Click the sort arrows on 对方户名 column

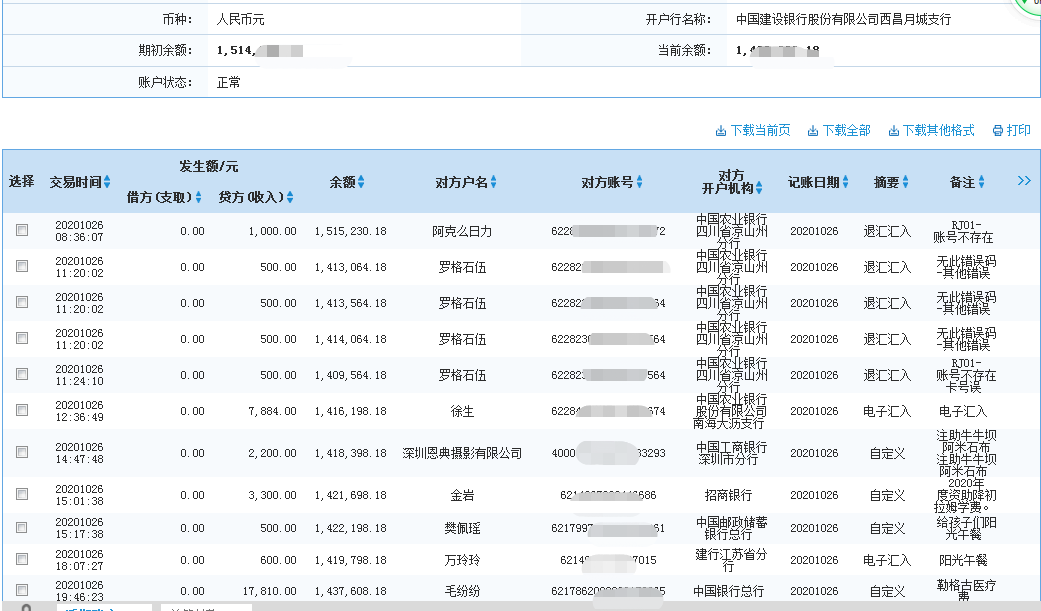[x=493, y=181]
